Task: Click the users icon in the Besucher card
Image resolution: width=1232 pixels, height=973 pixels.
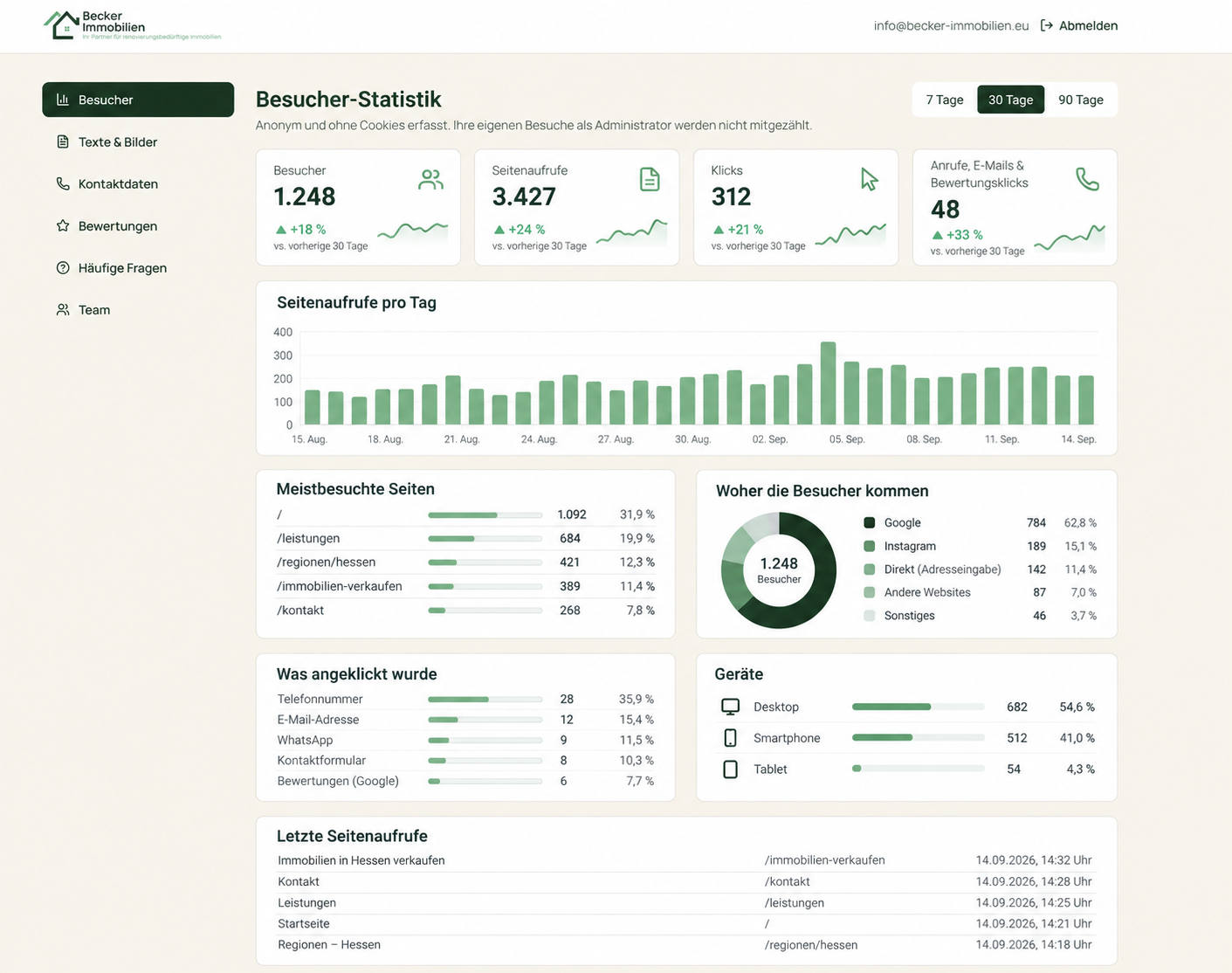Action: click(430, 179)
